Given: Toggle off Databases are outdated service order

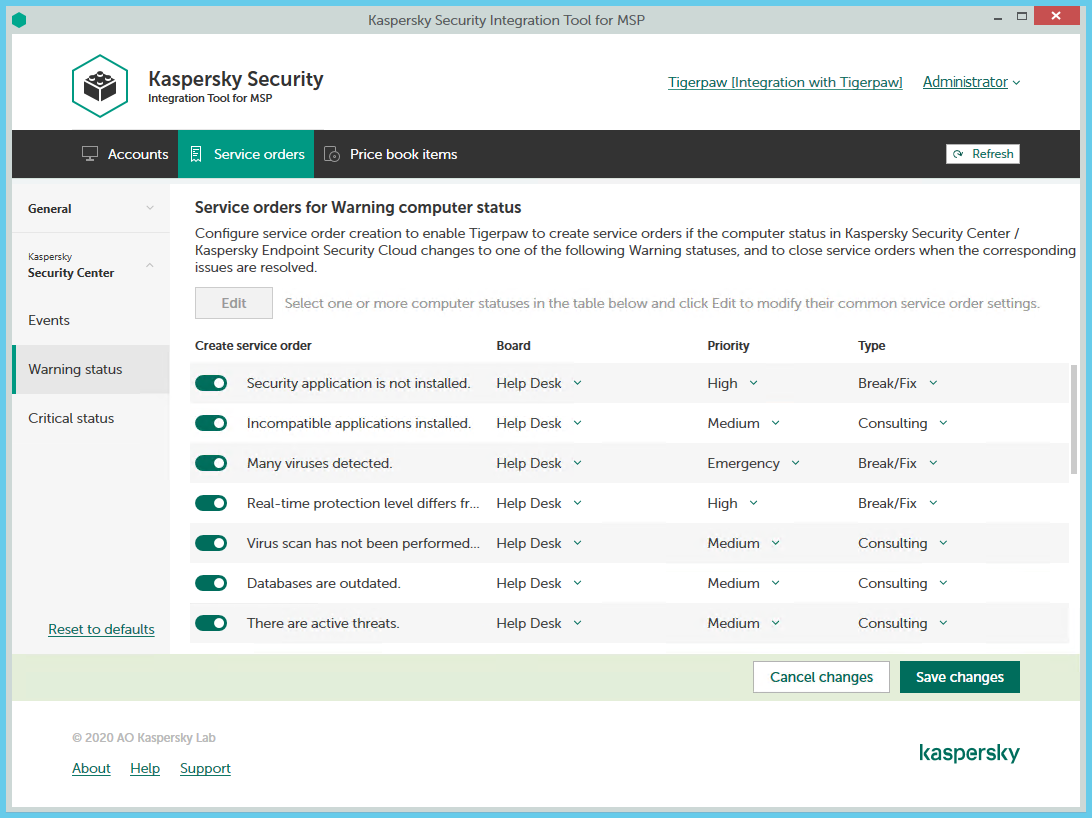Looking at the screenshot, I should [211, 583].
